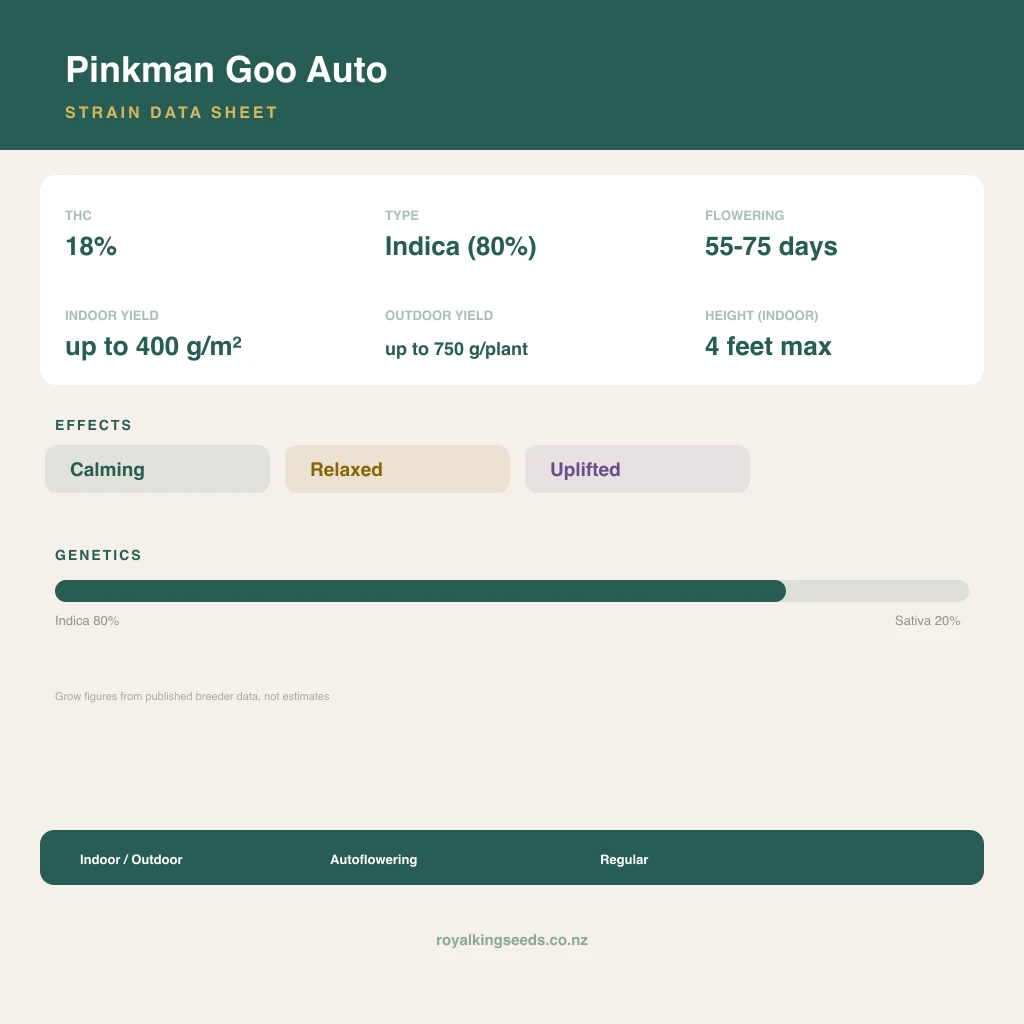Choose Regular in bottom bar
This screenshot has width=1024, height=1024.
[x=624, y=859]
